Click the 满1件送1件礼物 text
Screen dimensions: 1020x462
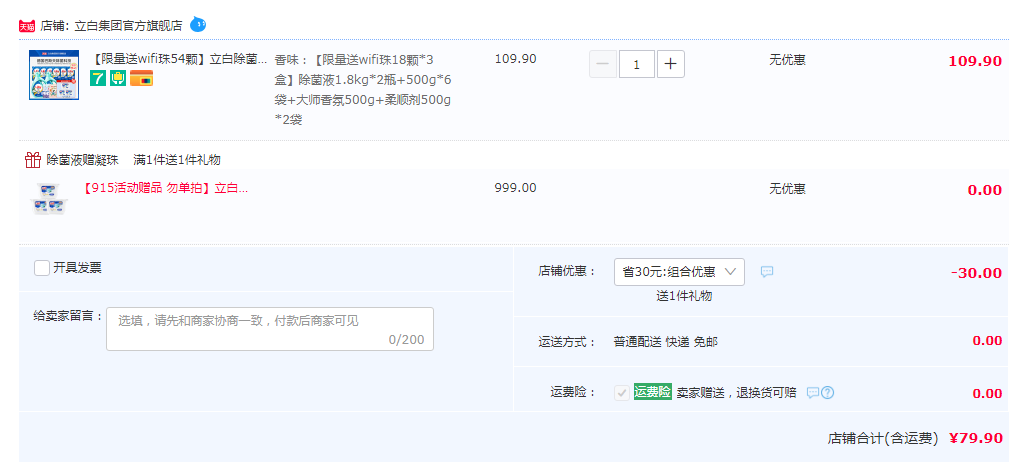[x=177, y=159]
